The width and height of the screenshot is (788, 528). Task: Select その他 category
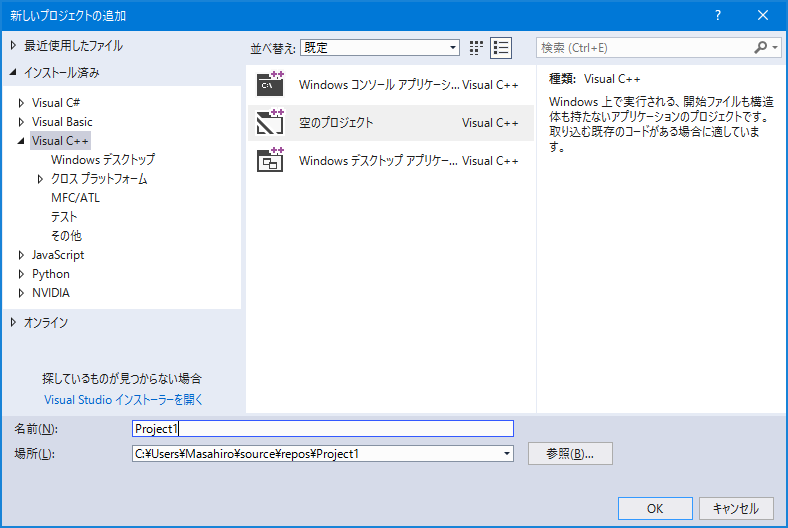pyautogui.click(x=66, y=236)
